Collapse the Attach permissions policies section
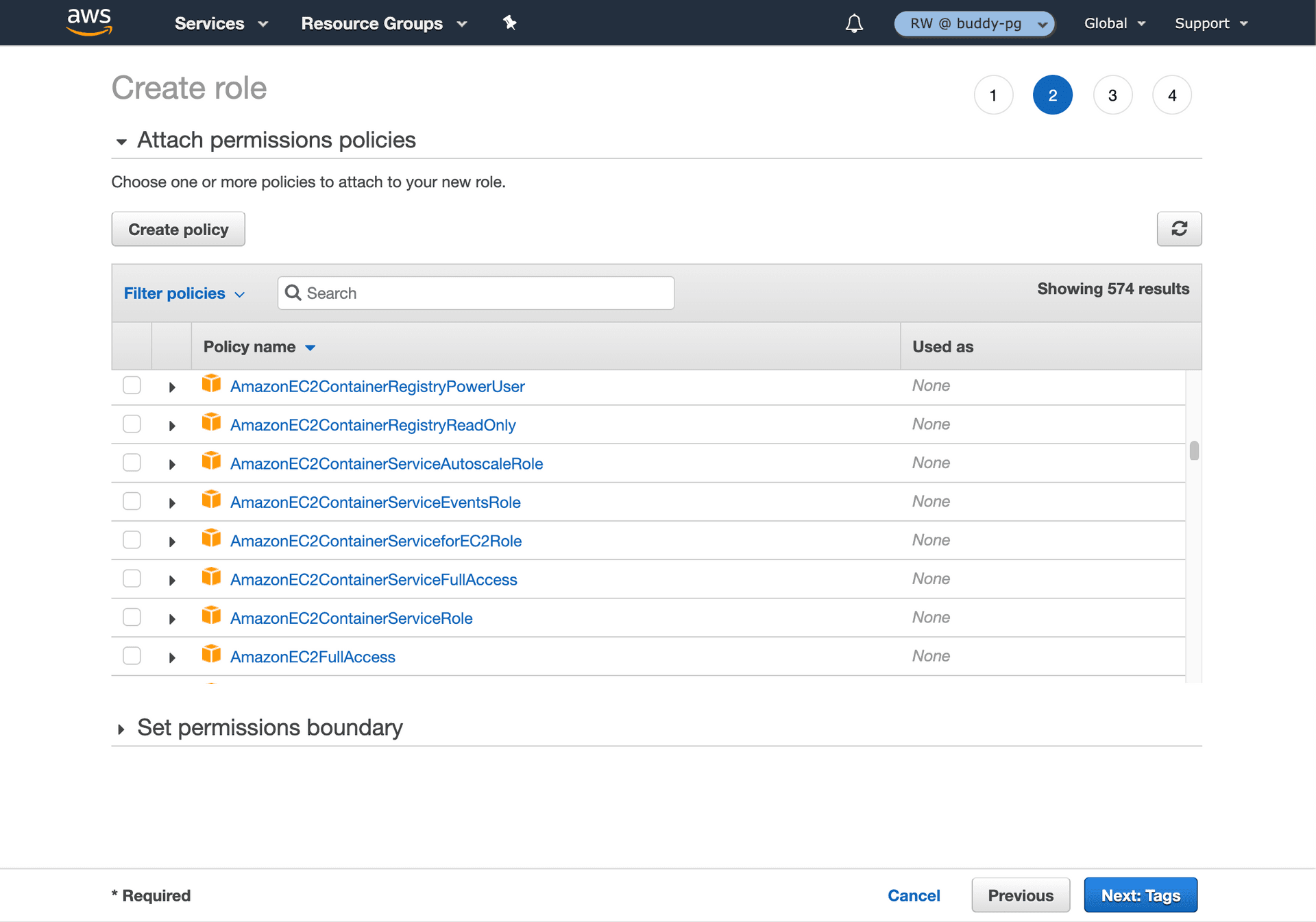 point(121,142)
